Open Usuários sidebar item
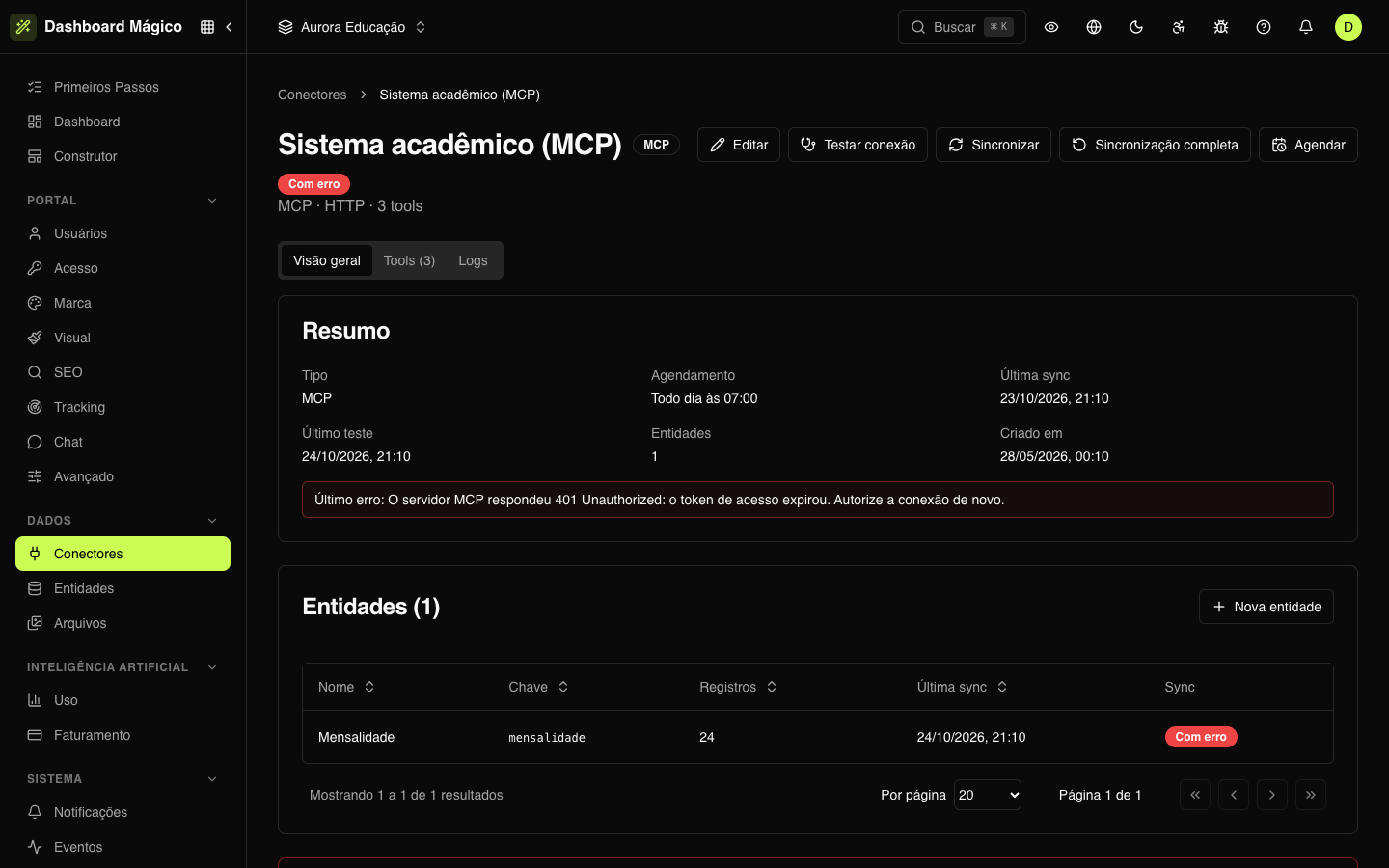The width and height of the screenshot is (1389, 868). 123,233
